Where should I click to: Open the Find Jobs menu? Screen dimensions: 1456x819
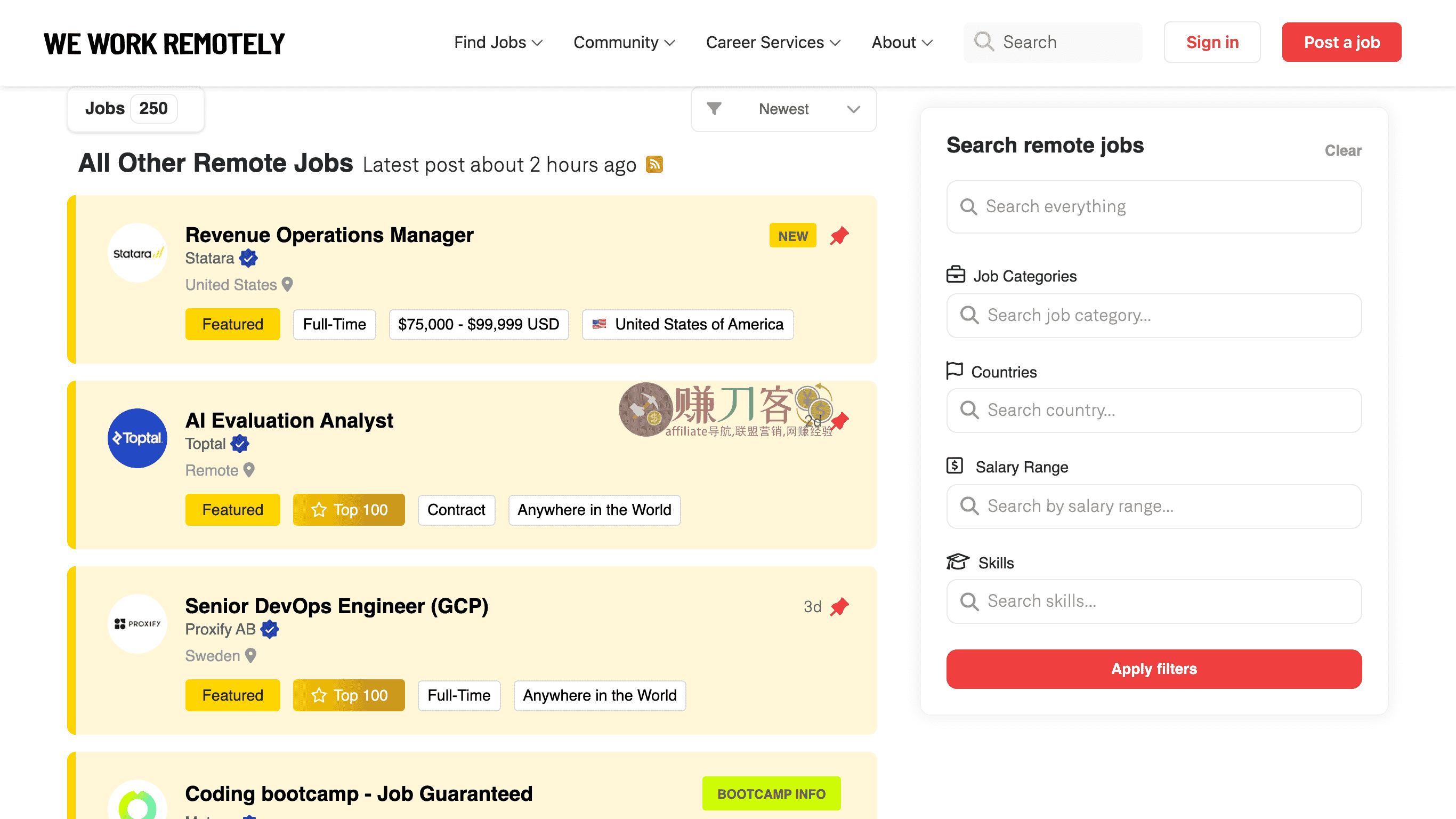pos(498,43)
